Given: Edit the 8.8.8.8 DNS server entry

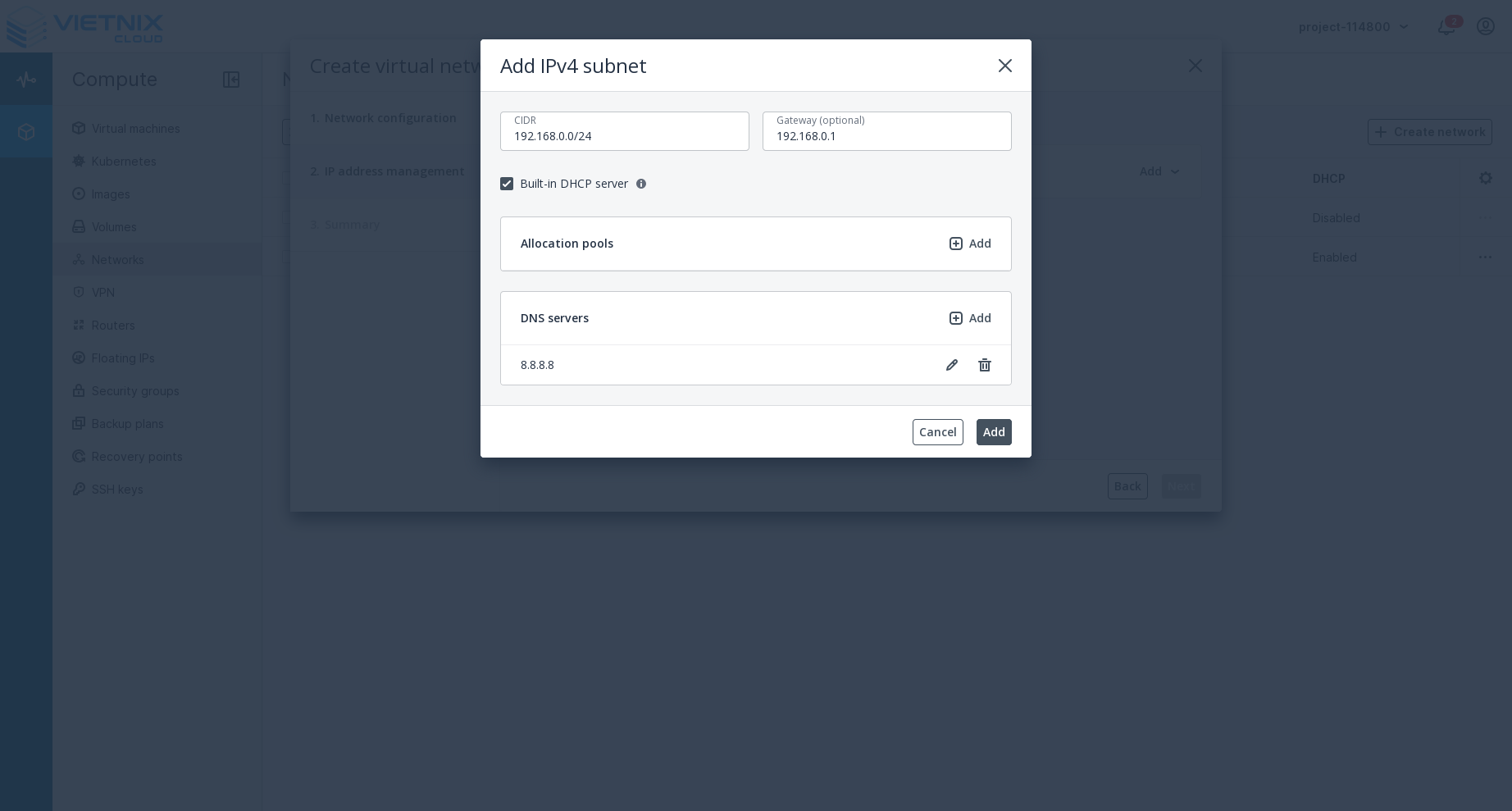Looking at the screenshot, I should click(x=952, y=365).
